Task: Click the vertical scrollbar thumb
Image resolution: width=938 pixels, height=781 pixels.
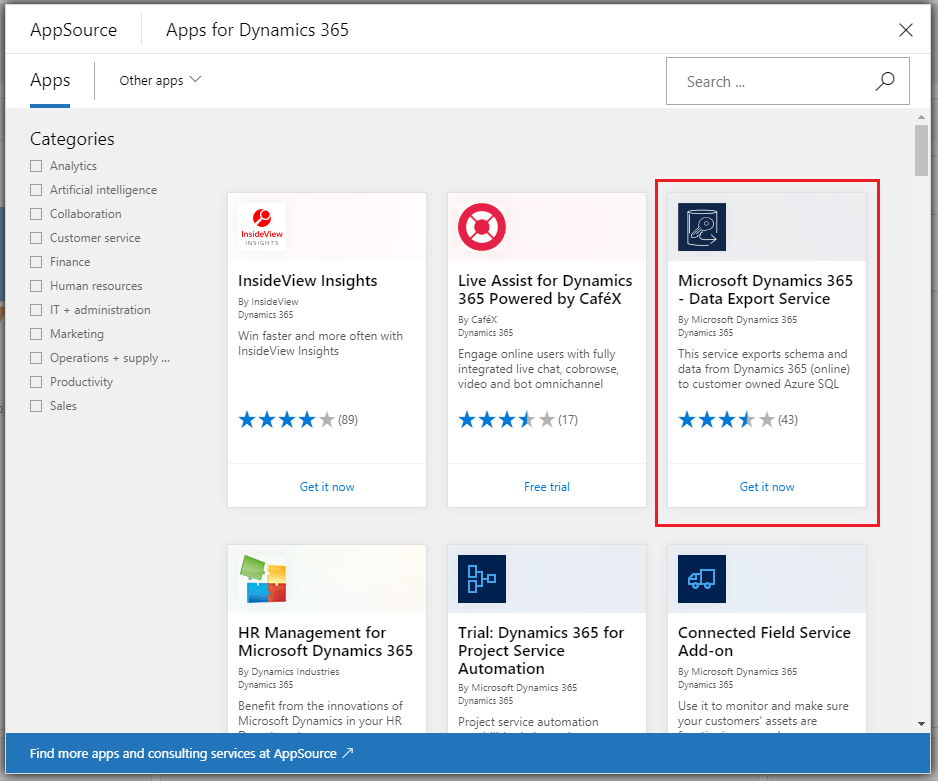Action: point(921,150)
